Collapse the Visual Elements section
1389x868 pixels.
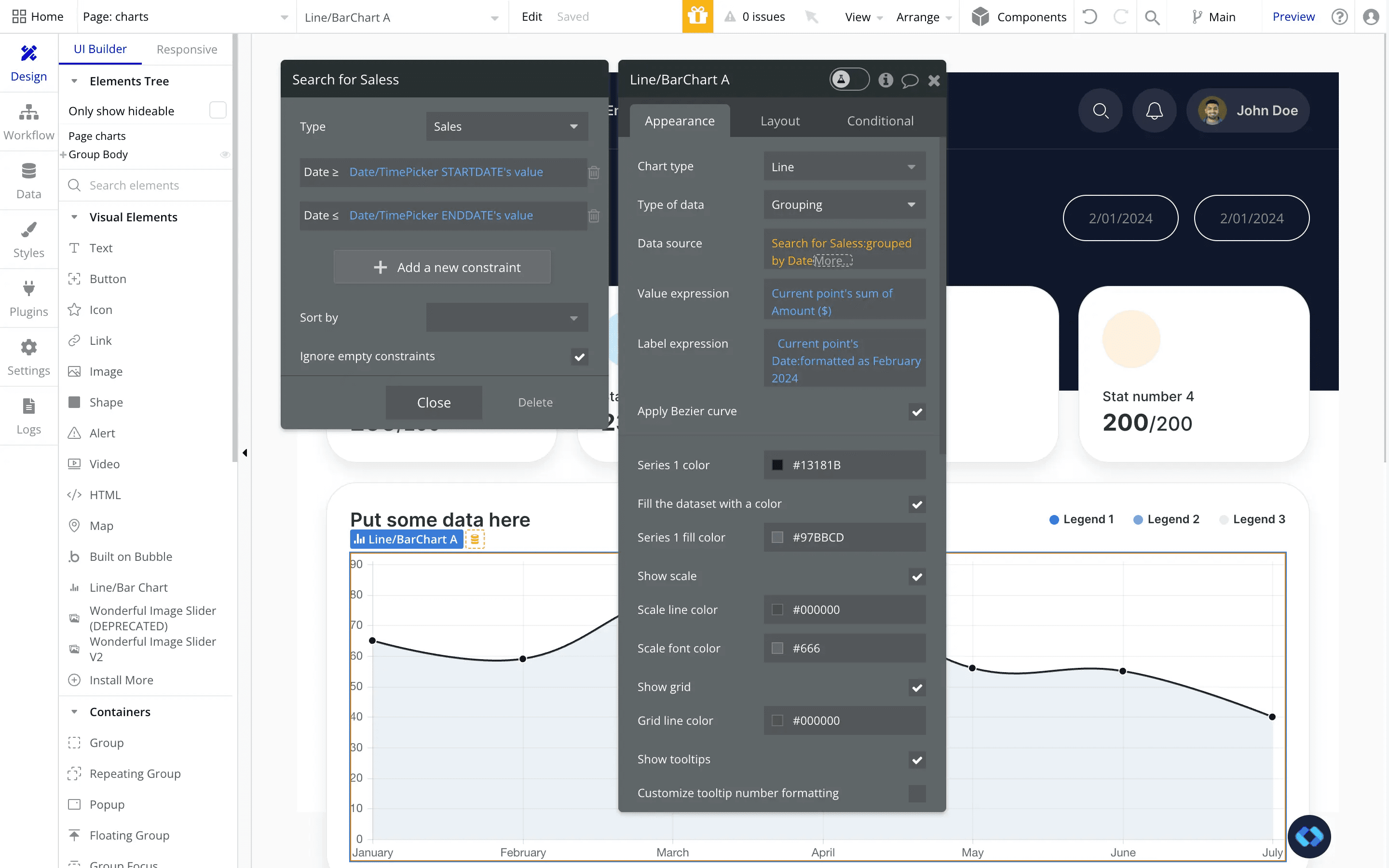pos(74,217)
